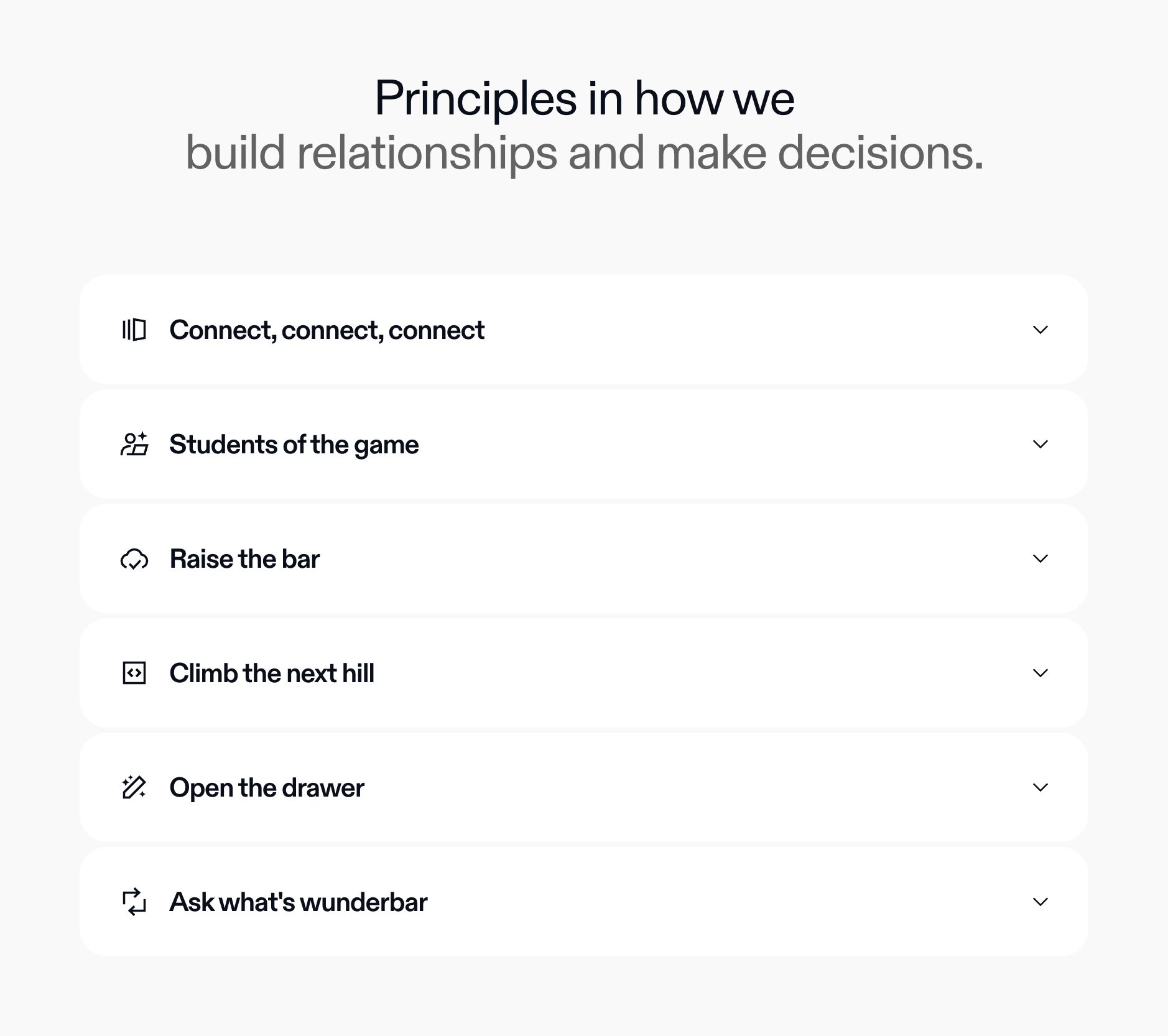Click the columns icon beside Connect, connect, connect
Viewport: 1168px width, 1036px height.
(x=134, y=330)
